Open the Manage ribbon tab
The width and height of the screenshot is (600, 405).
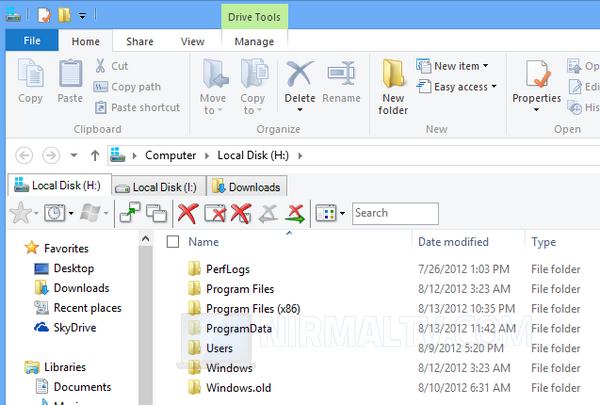pos(254,41)
